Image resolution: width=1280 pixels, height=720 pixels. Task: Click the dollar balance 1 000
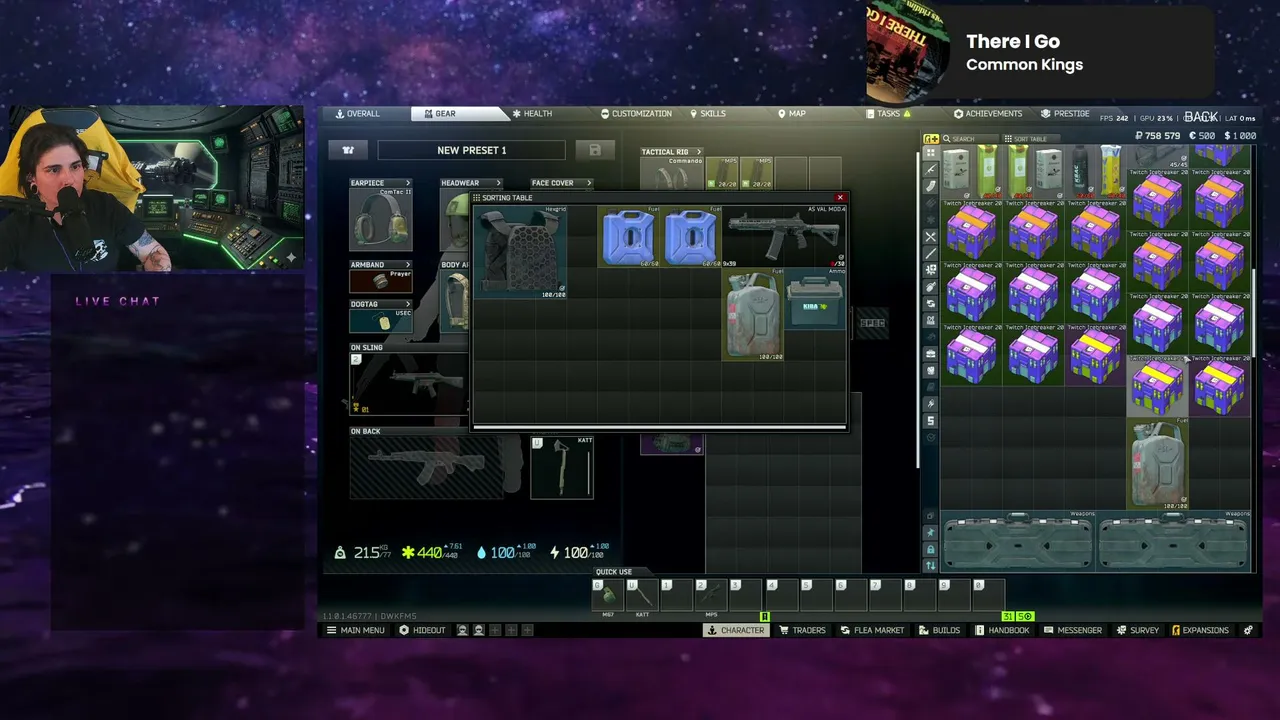[x=1239, y=136]
